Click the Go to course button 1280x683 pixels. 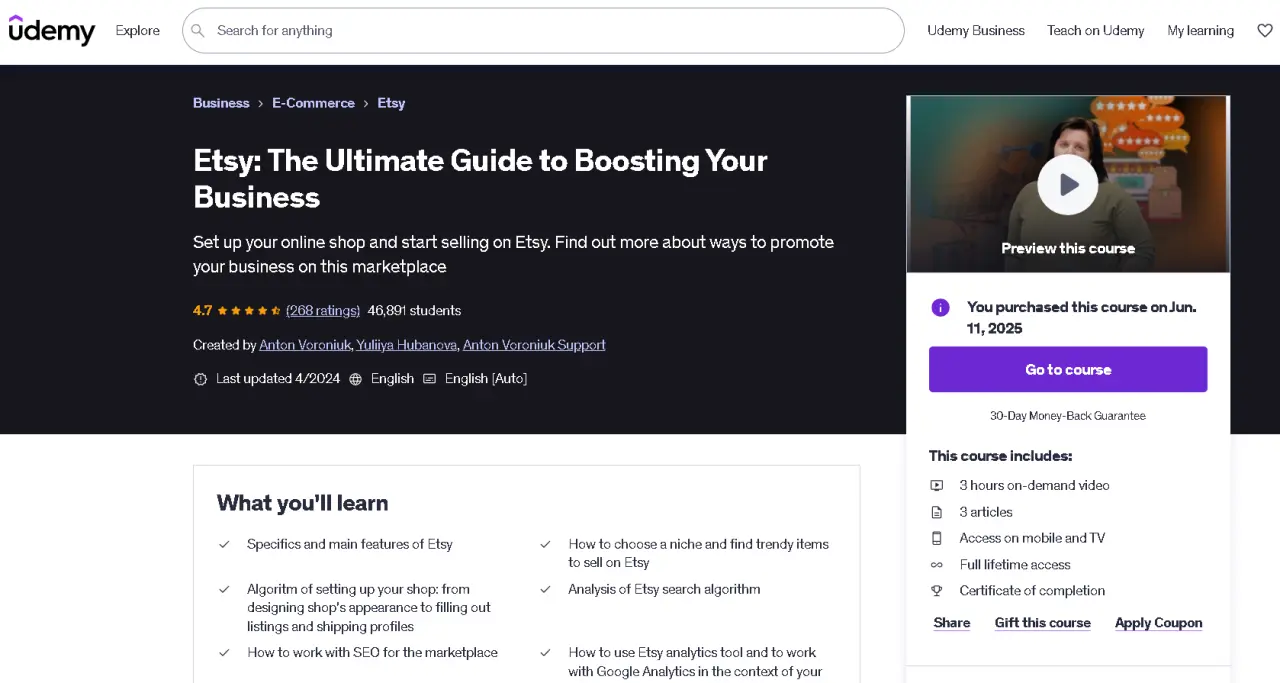[x=1068, y=370]
